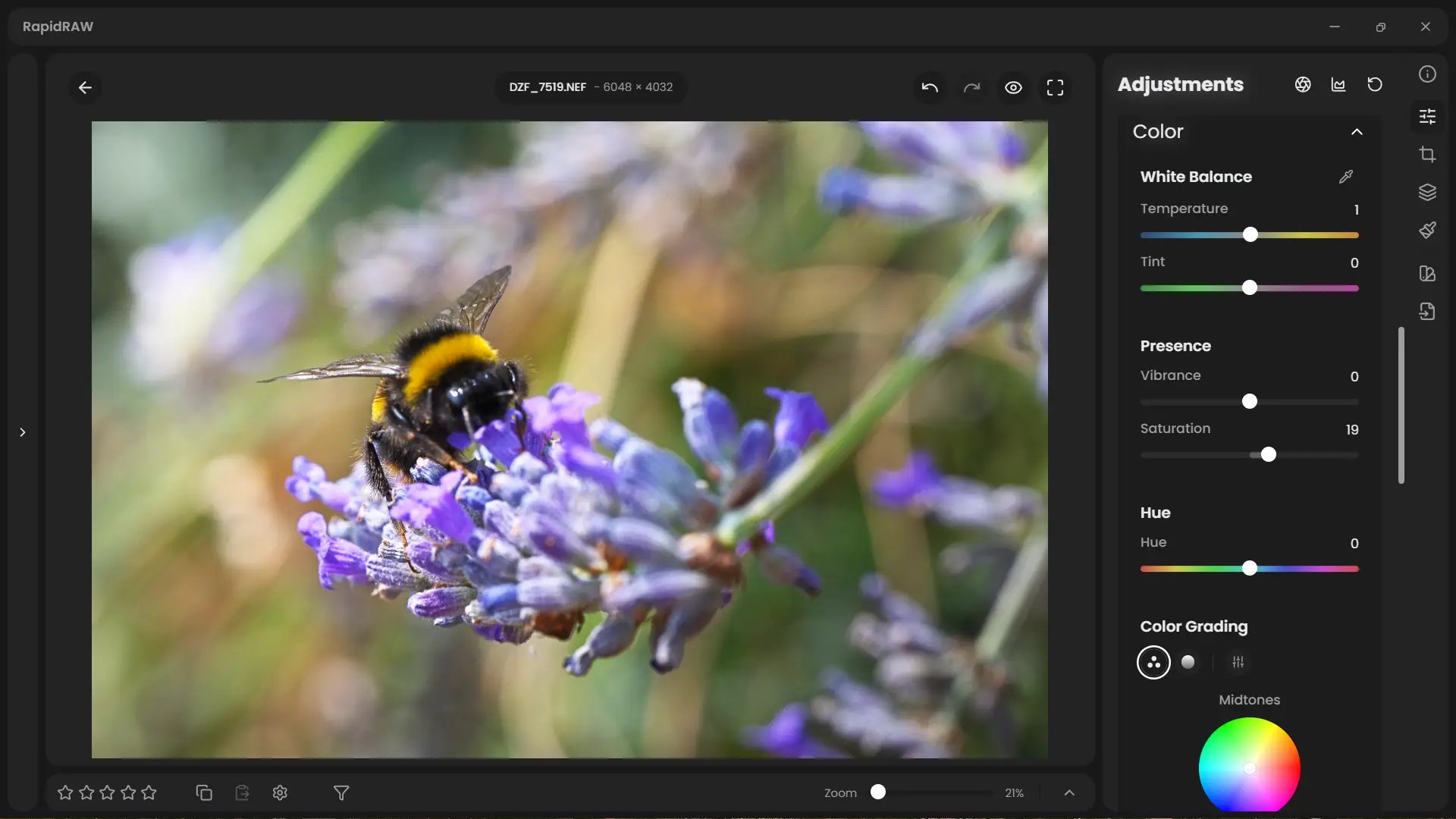Image resolution: width=1456 pixels, height=819 pixels.
Task: Set Temperature slider position
Action: 1250,235
